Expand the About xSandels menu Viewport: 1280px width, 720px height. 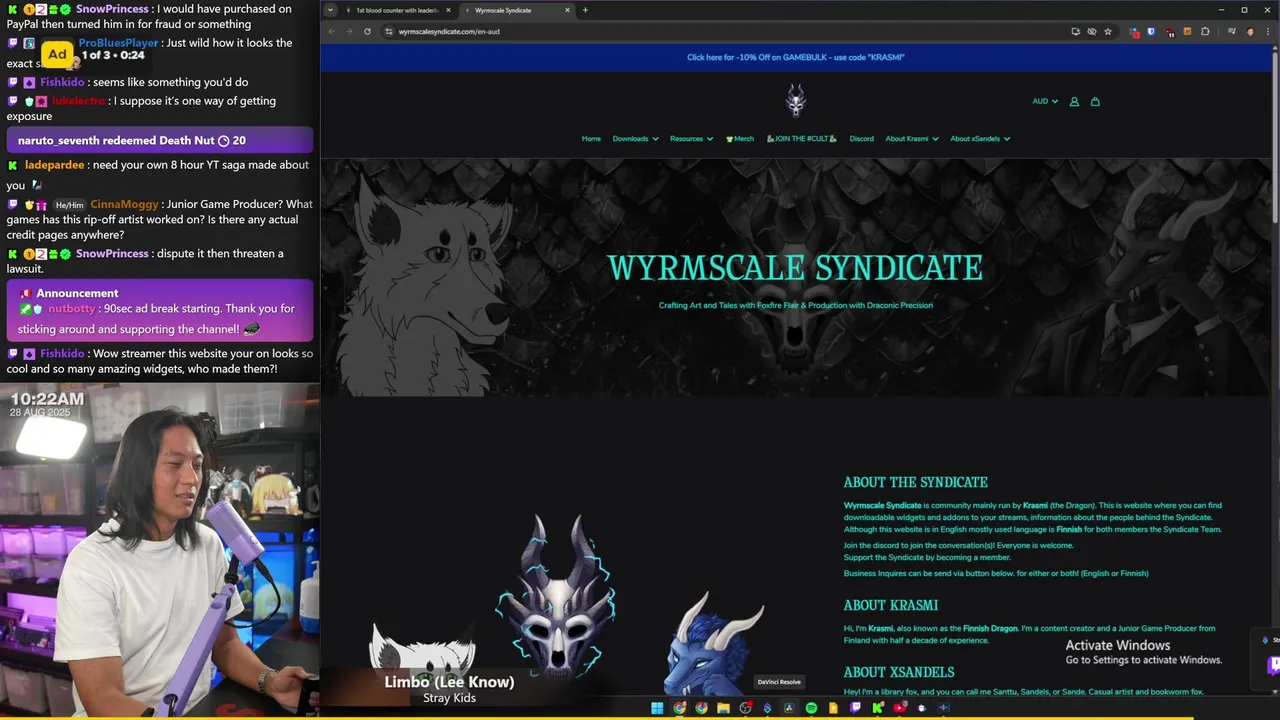pos(980,139)
